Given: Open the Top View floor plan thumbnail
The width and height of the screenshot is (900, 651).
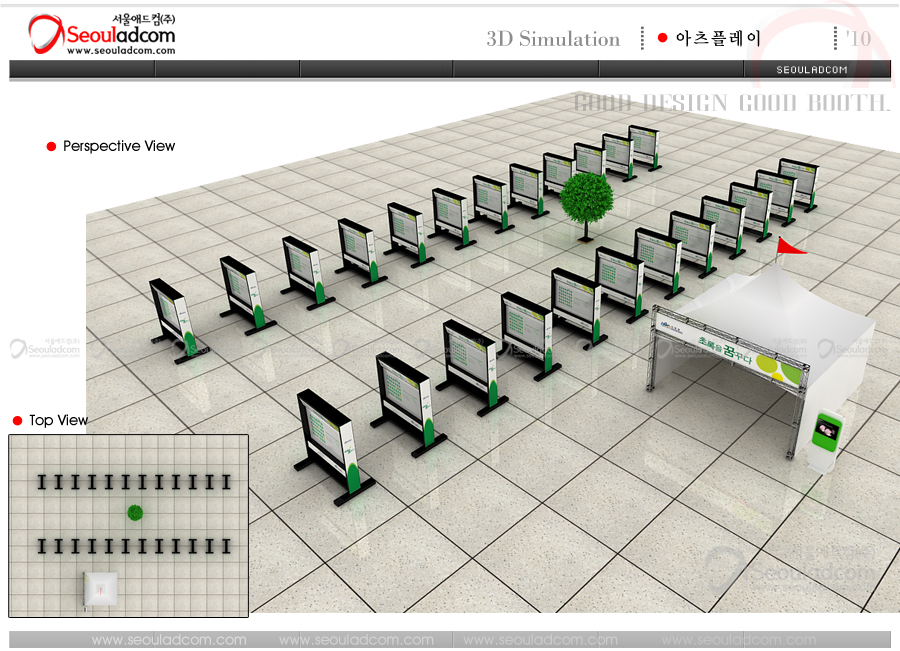Looking at the screenshot, I should click(x=128, y=526).
